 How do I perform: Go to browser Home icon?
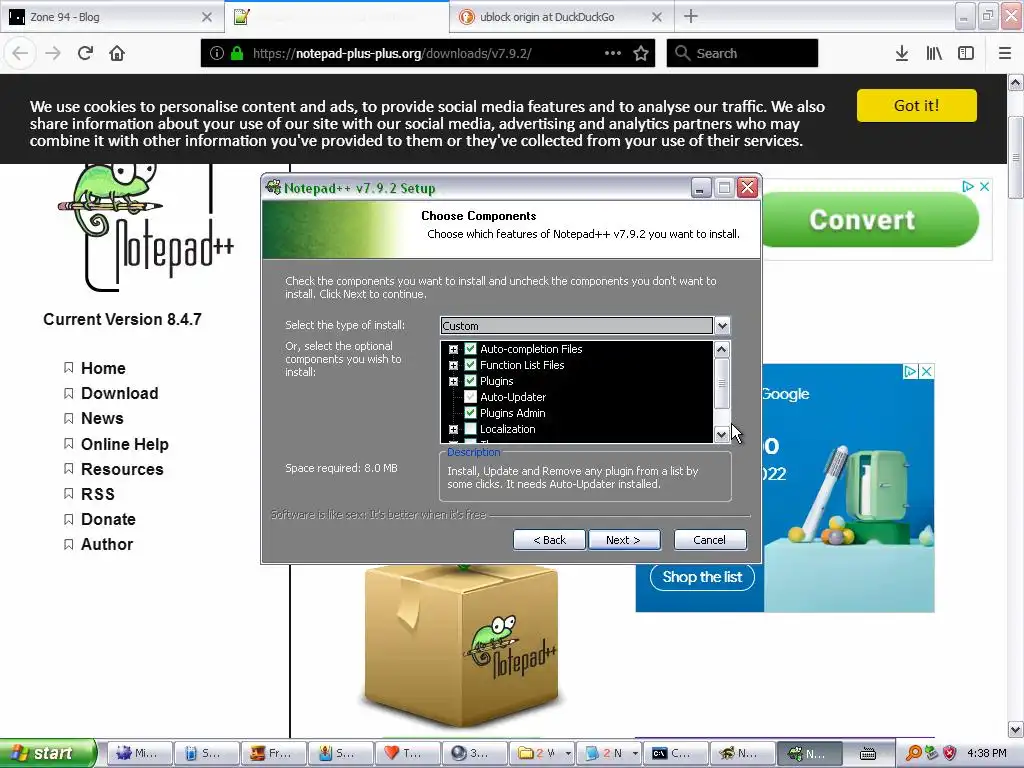point(117,54)
